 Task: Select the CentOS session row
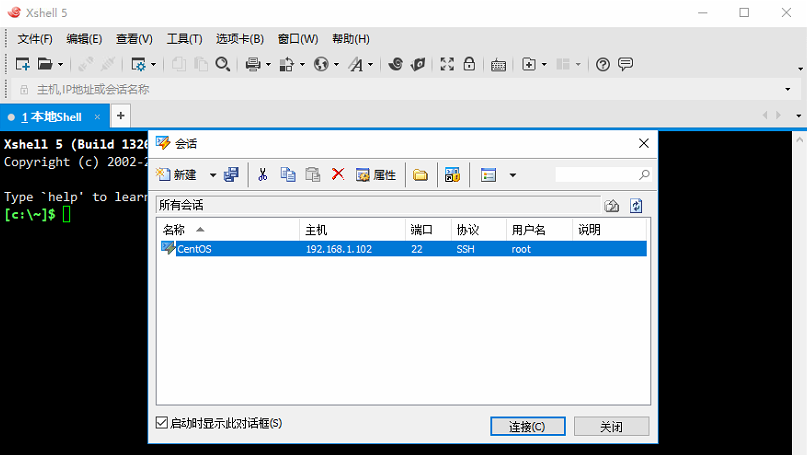tap(404, 249)
